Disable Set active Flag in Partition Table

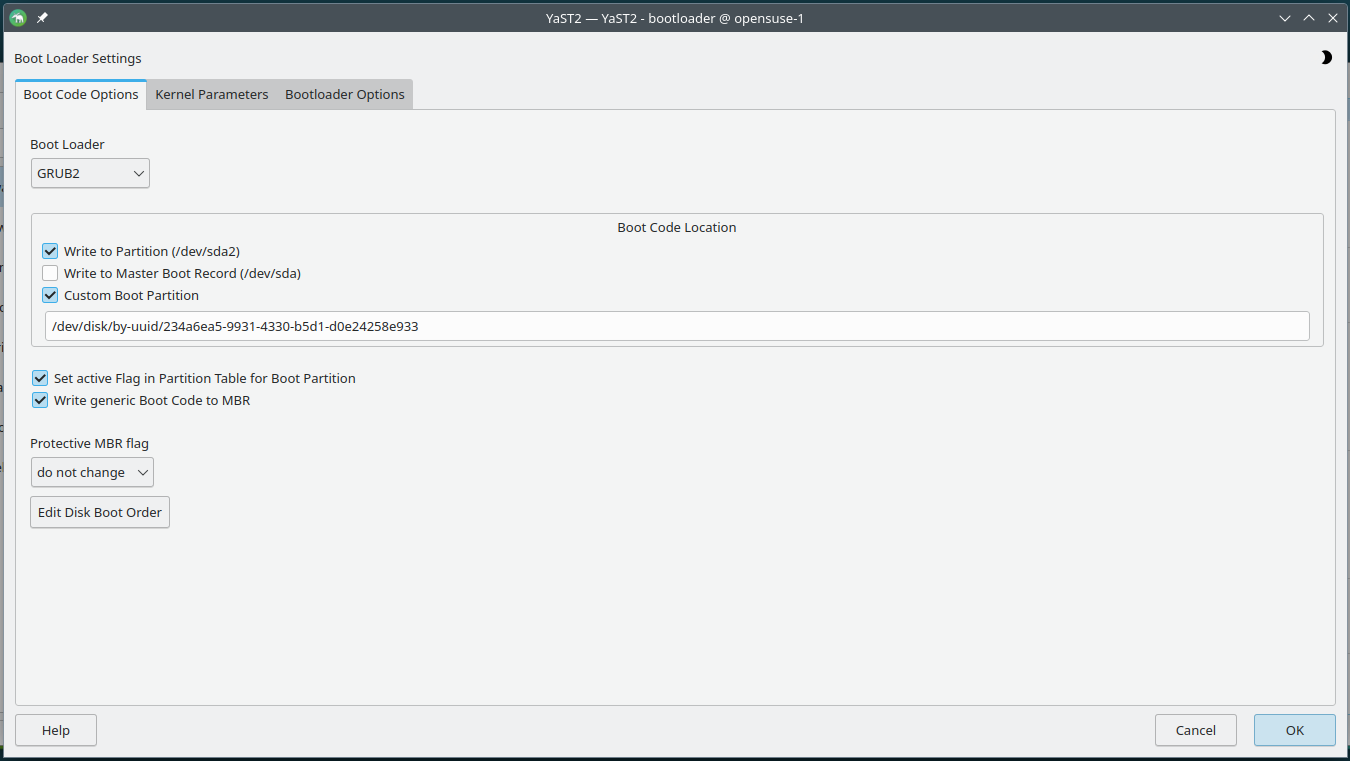pos(41,379)
